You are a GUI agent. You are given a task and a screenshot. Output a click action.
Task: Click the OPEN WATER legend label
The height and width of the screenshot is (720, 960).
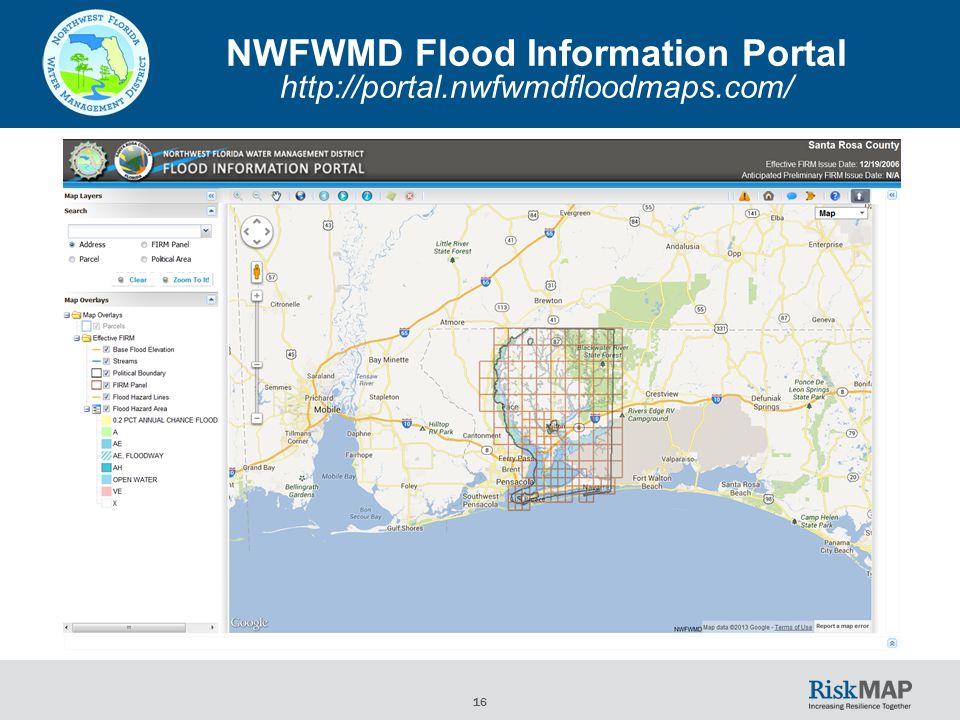(x=135, y=479)
